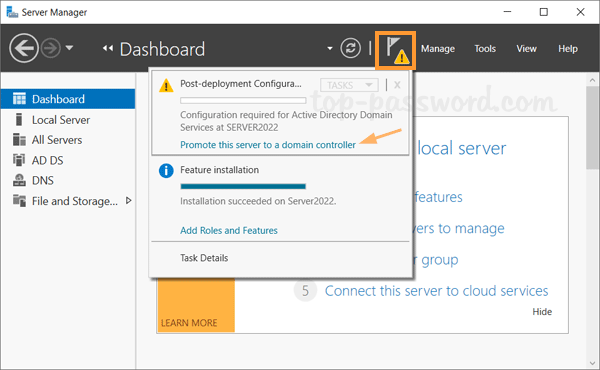Dismiss the Post-deployment notification with X
This screenshot has height=370, width=600.
397,85
